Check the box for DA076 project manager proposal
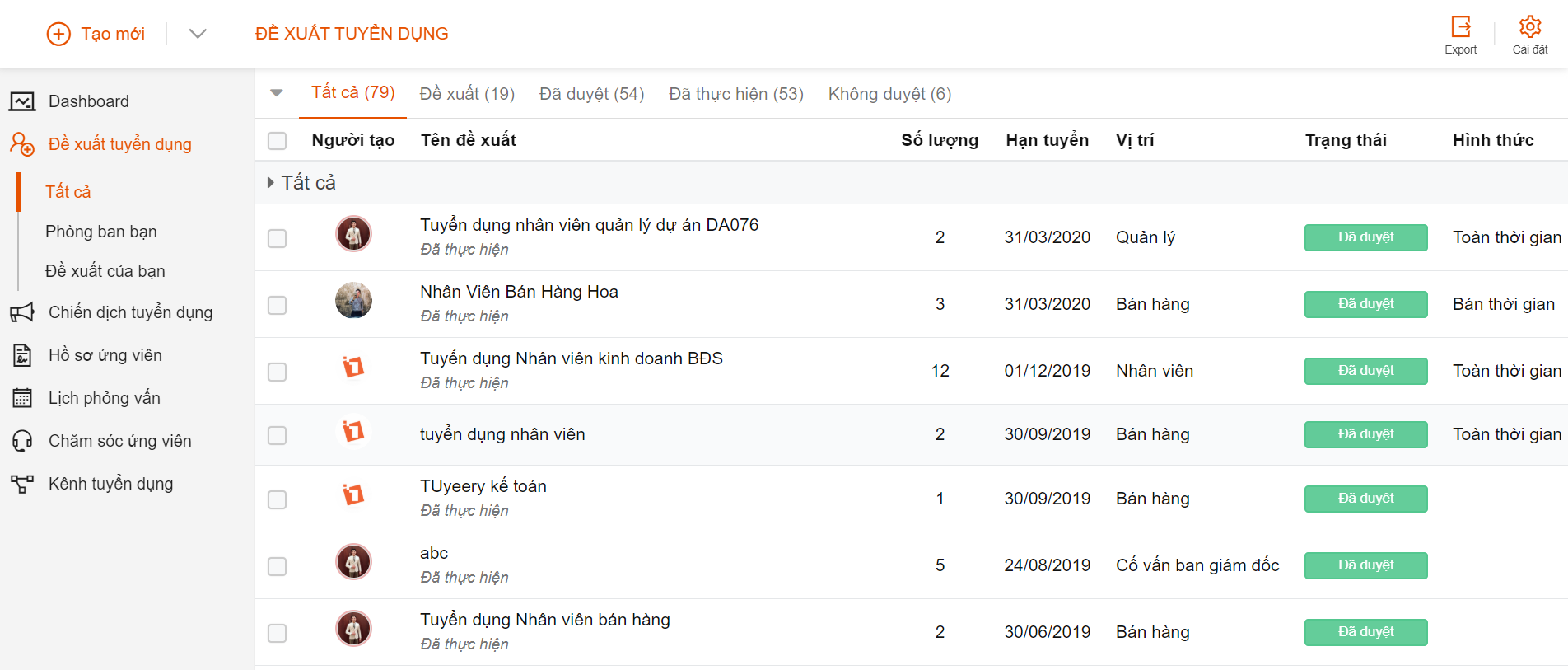This screenshot has height=670, width=1568. point(278,238)
